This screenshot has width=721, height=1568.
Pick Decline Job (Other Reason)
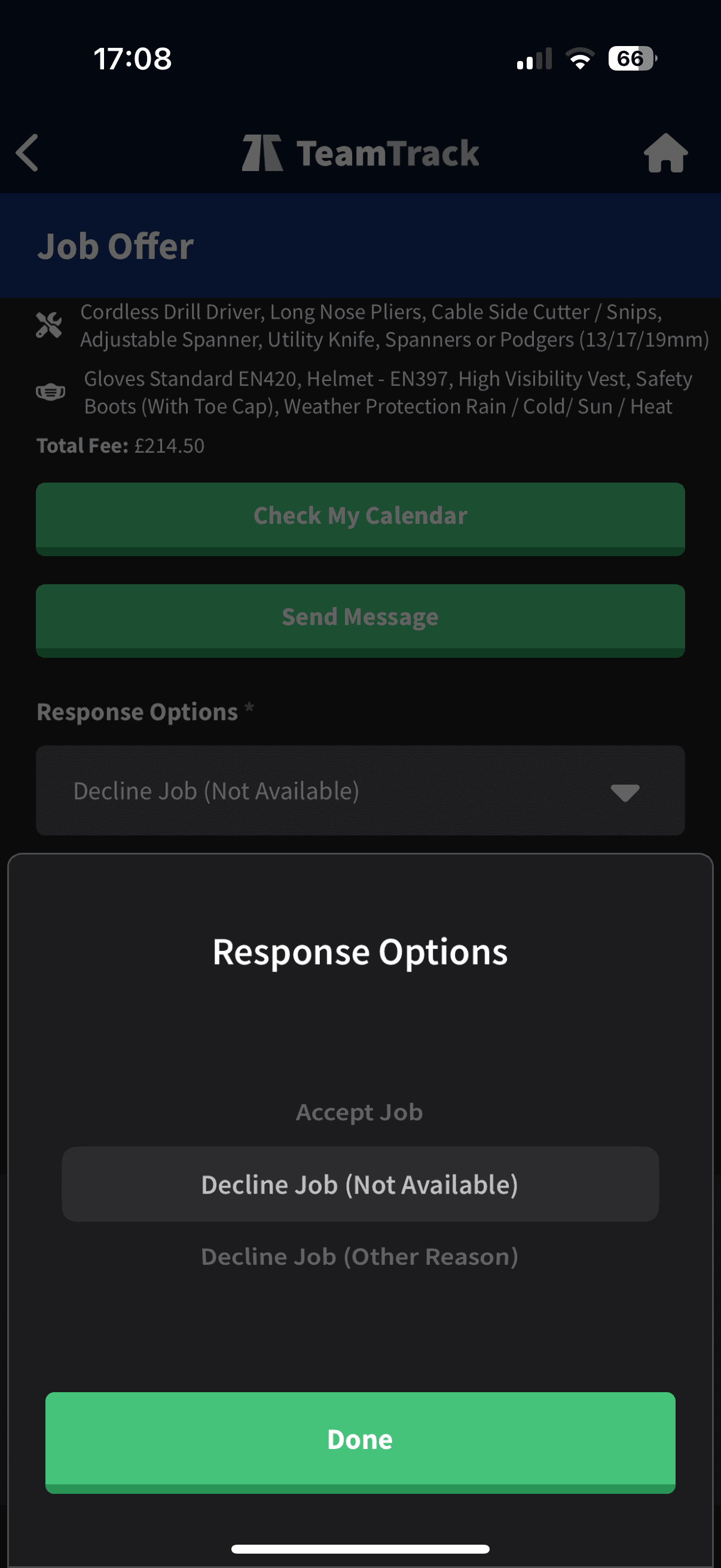359,1257
